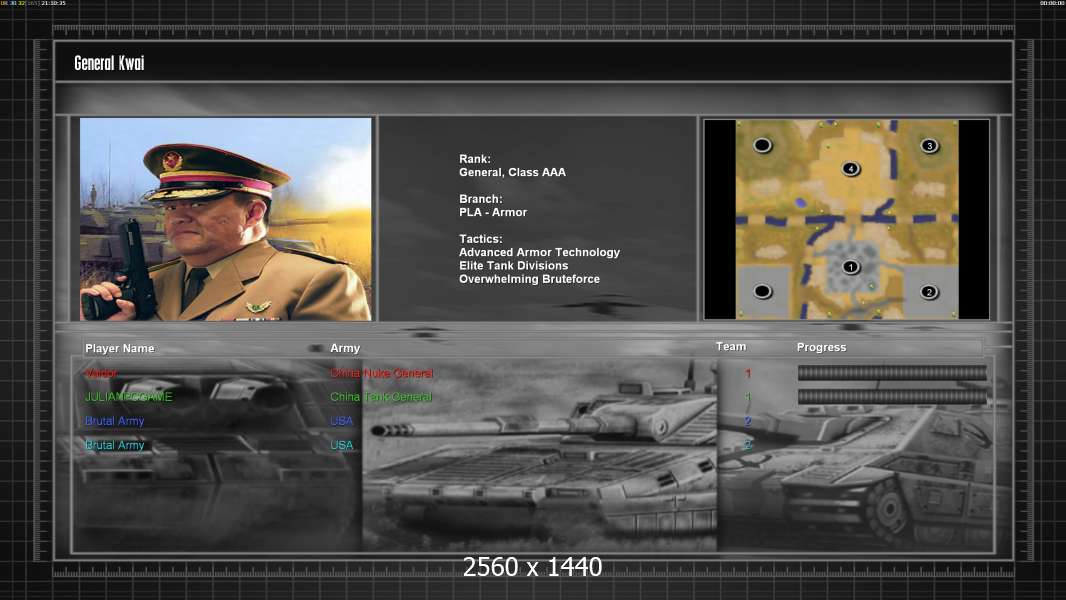Click the "Elite Tank Divisions" tactic line

[x=513, y=266]
